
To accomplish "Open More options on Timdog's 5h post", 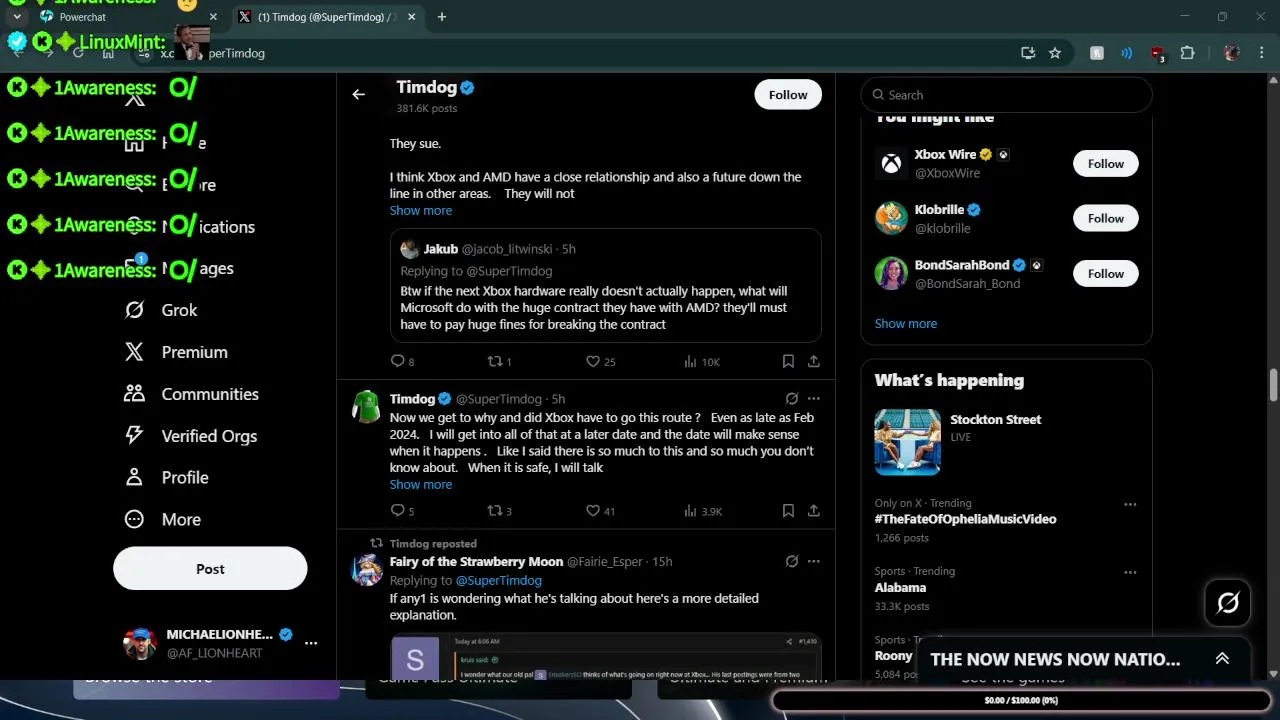I will point(814,398).
